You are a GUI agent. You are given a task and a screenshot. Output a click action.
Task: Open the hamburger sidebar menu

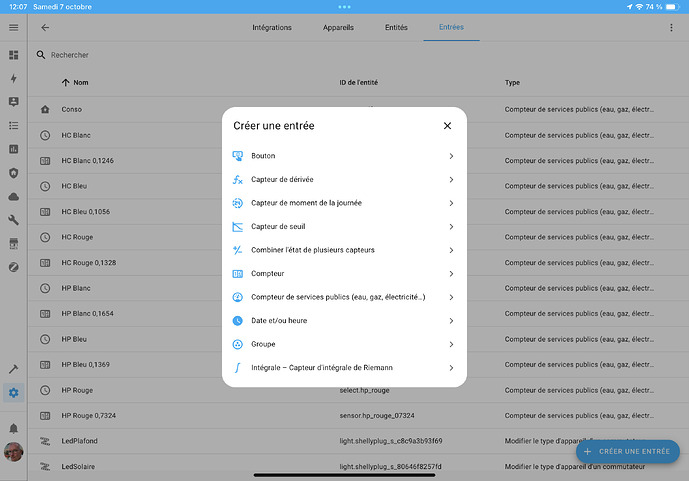(14, 28)
